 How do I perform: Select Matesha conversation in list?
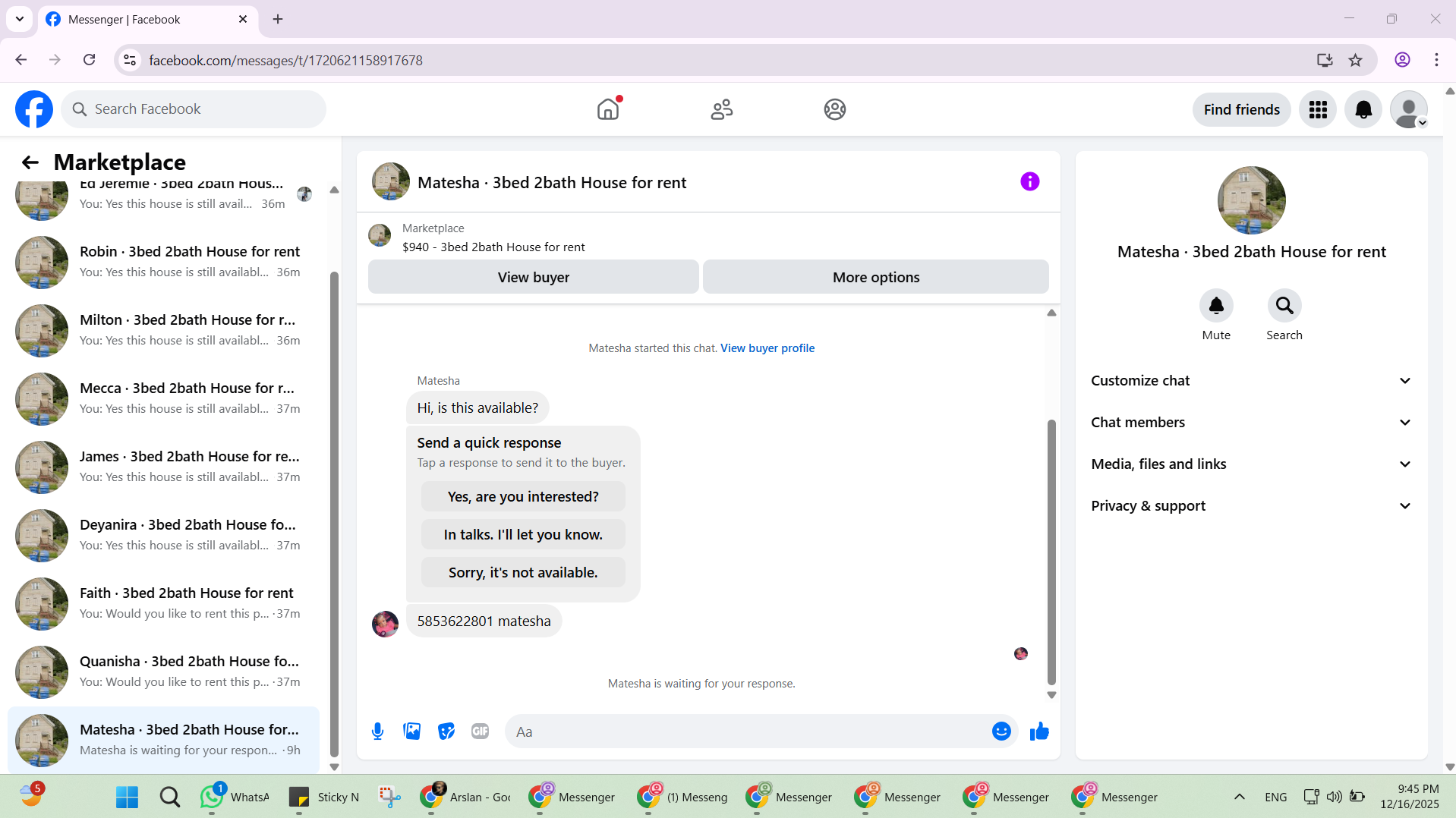click(x=163, y=740)
